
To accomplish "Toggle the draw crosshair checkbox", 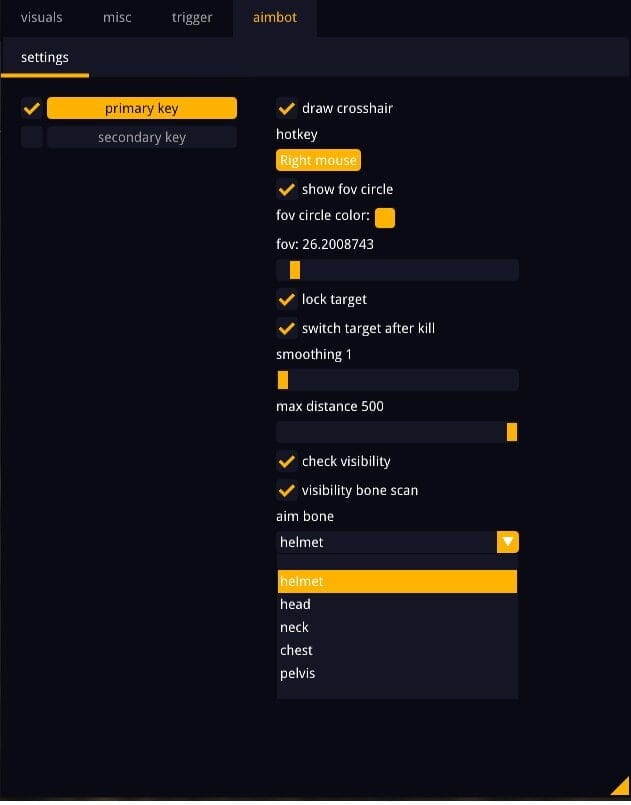I will tap(286, 108).
